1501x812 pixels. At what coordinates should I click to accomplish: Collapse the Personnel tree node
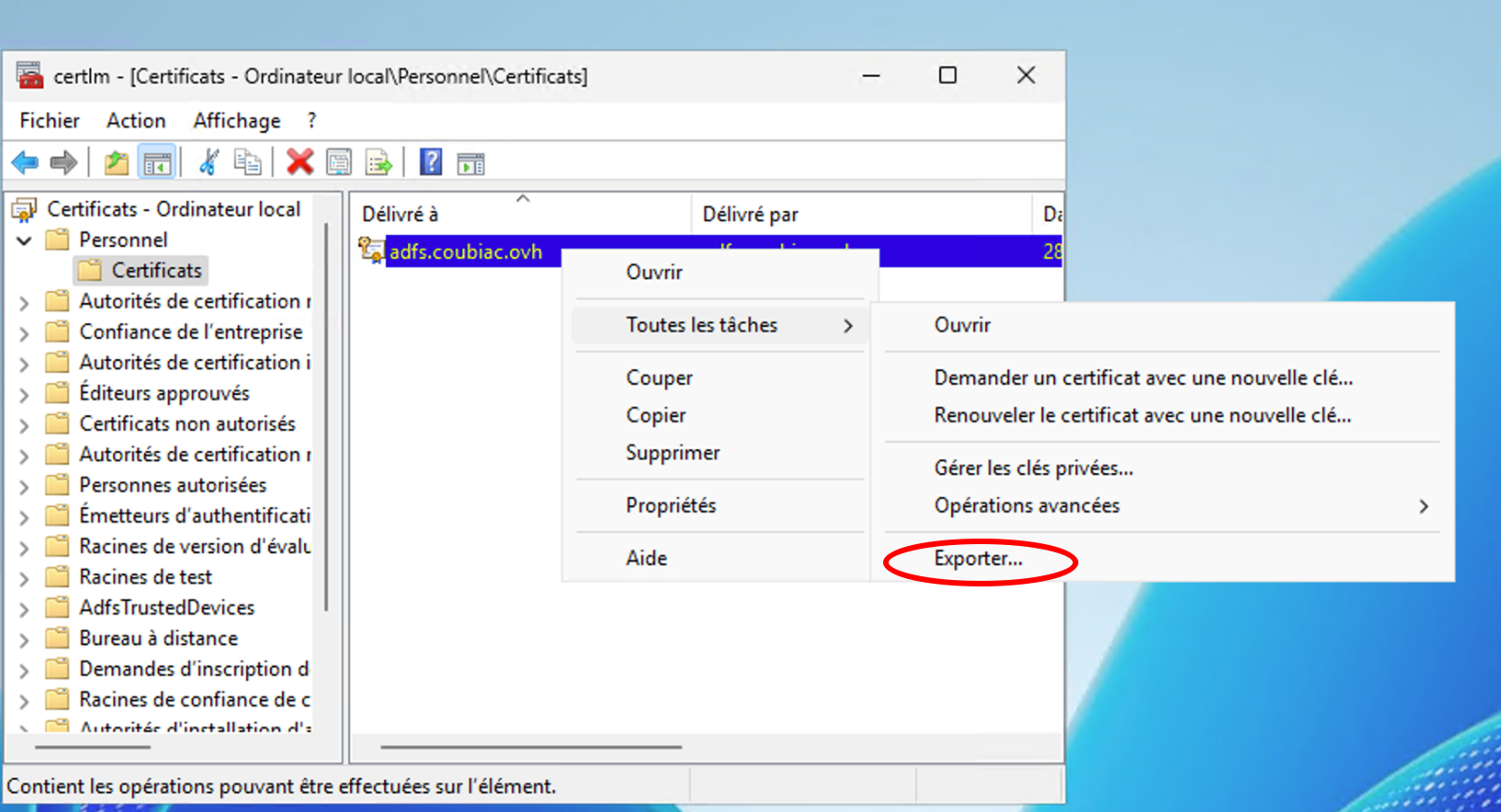coord(25,241)
